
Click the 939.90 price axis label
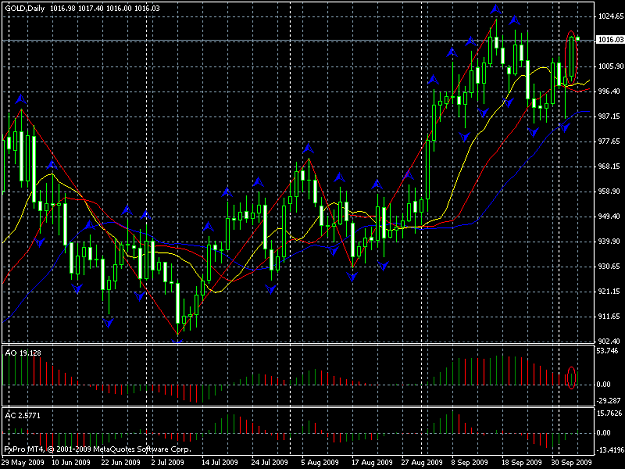pyautogui.click(x=609, y=241)
